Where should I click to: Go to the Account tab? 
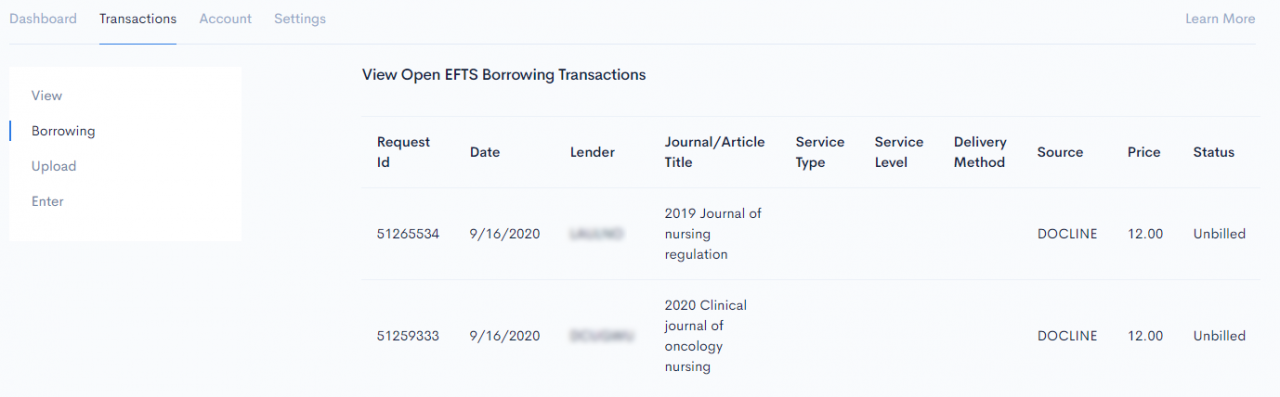(225, 19)
